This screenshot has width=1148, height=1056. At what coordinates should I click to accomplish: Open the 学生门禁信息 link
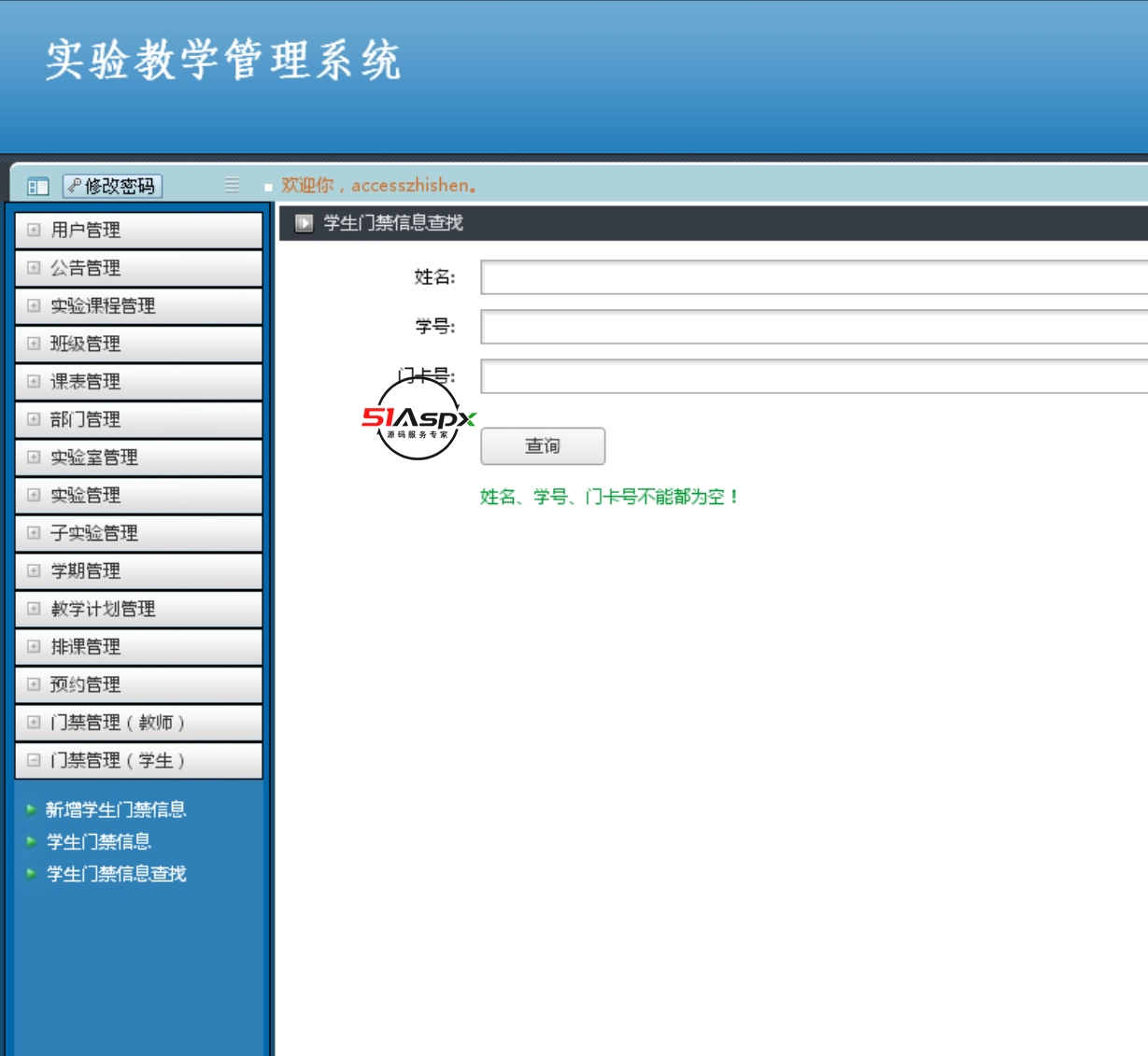(99, 841)
